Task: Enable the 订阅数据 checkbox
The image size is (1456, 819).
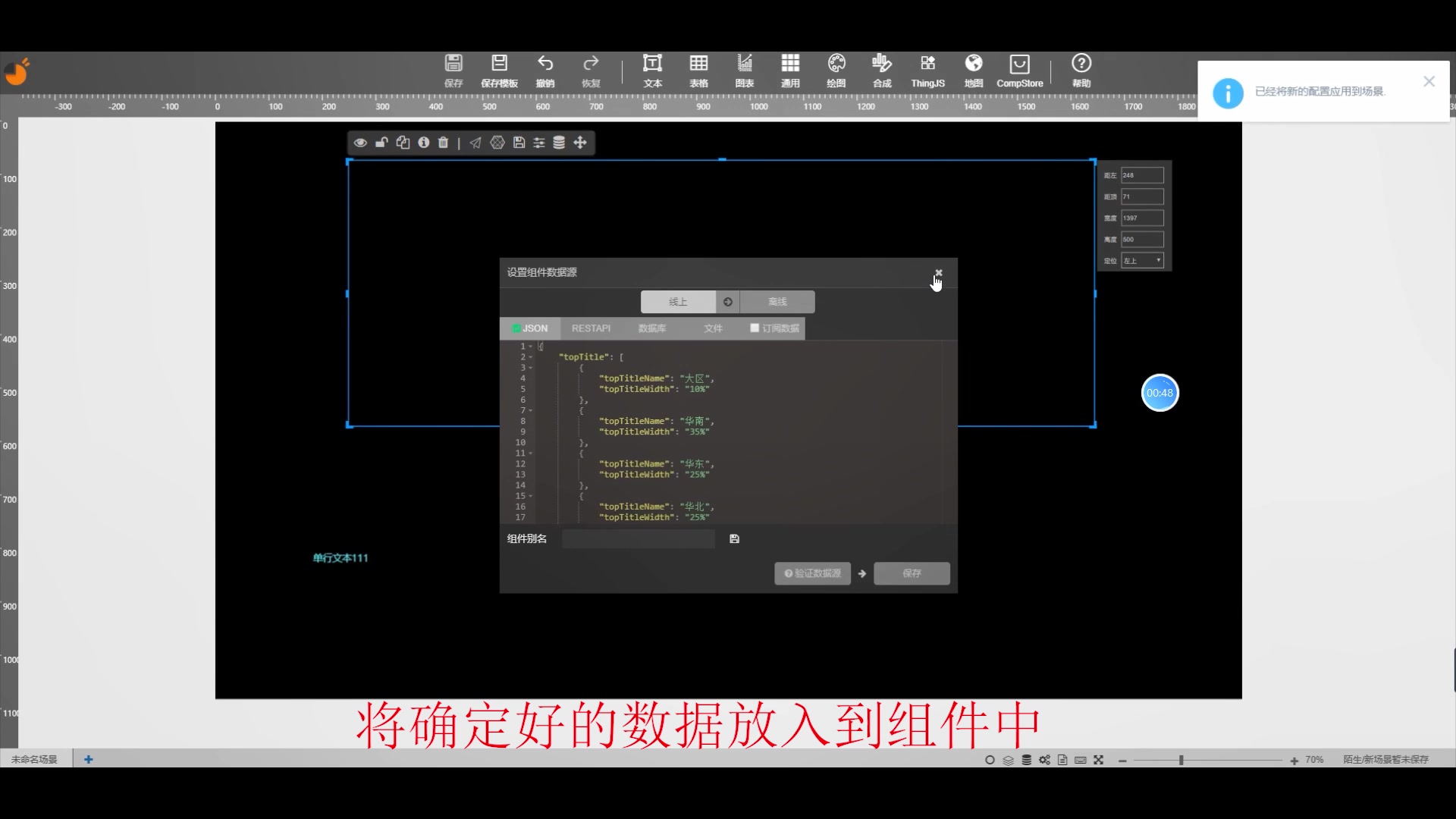Action: point(753,328)
